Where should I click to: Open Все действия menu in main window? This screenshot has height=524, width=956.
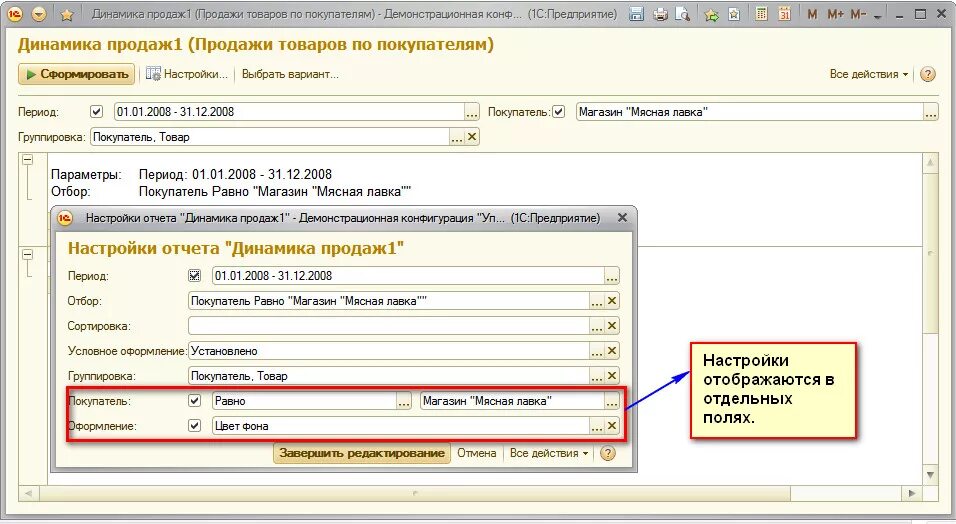point(868,74)
